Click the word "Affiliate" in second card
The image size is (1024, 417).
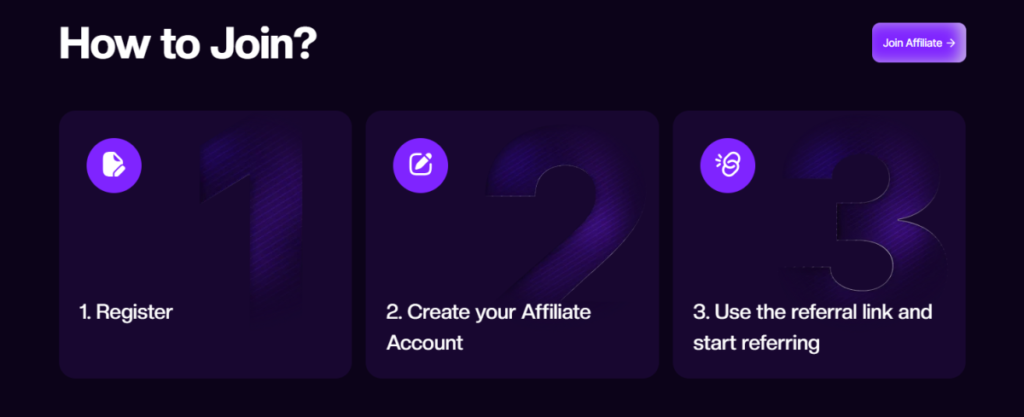point(556,312)
